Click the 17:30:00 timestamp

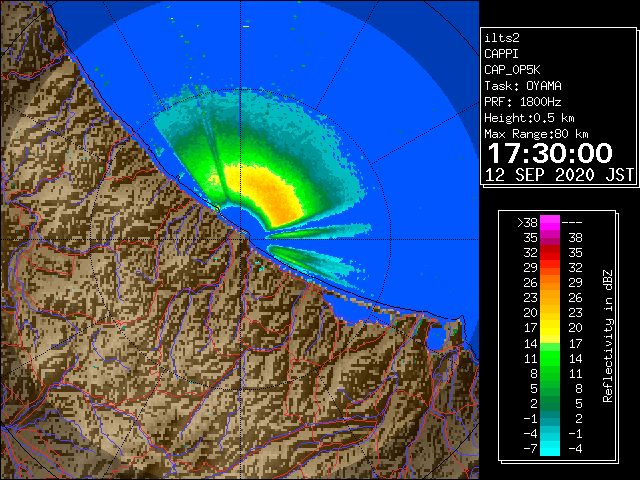tap(550, 153)
